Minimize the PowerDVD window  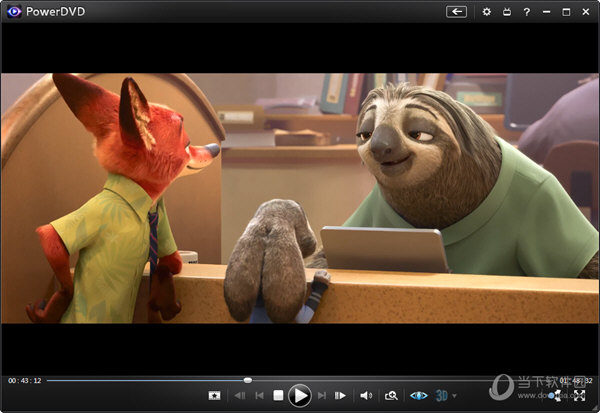[546, 12]
